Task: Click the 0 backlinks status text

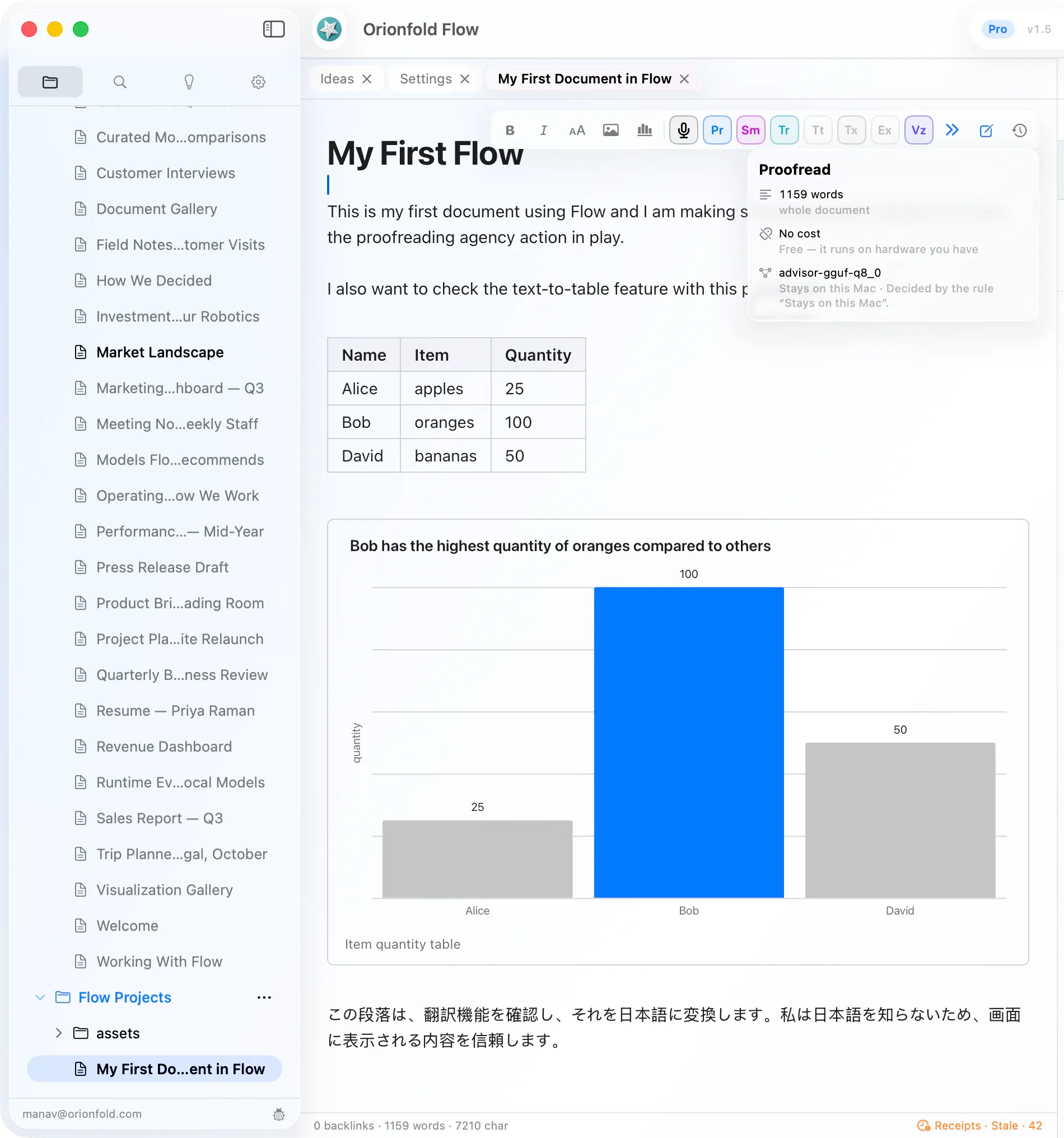Action: 343,1126
